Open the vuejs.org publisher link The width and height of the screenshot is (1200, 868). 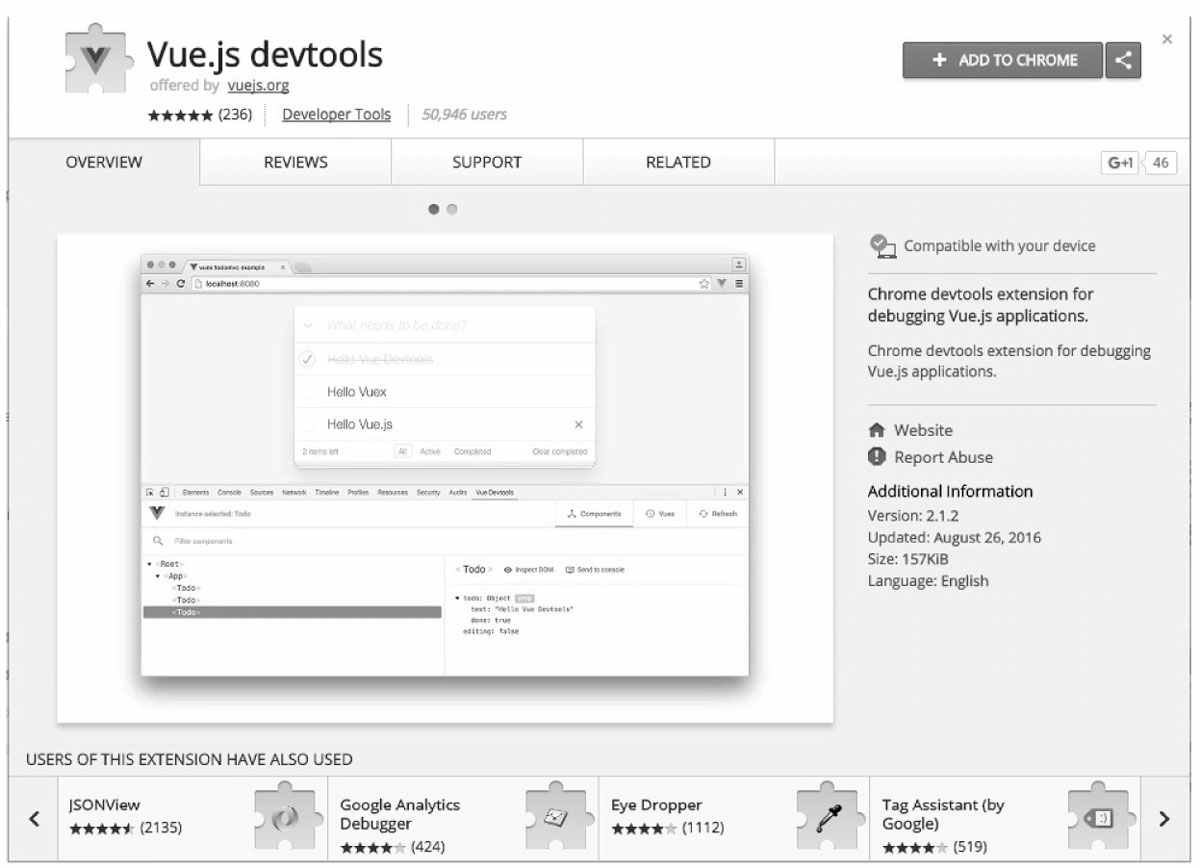click(258, 86)
